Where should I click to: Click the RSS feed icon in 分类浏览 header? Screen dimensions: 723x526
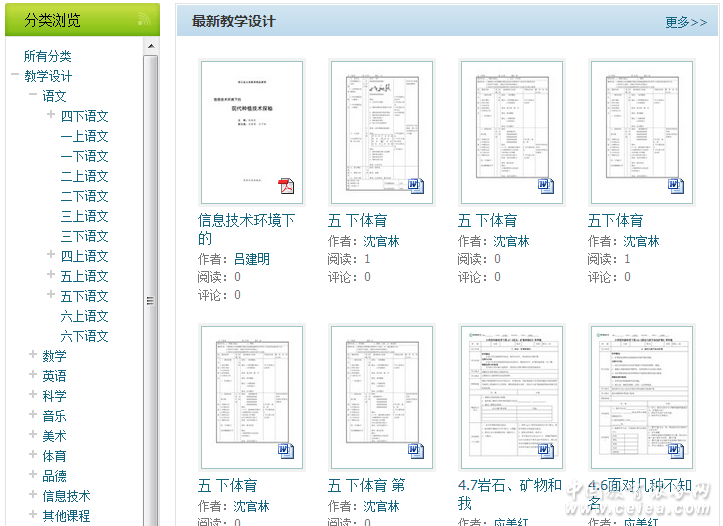tap(144, 20)
